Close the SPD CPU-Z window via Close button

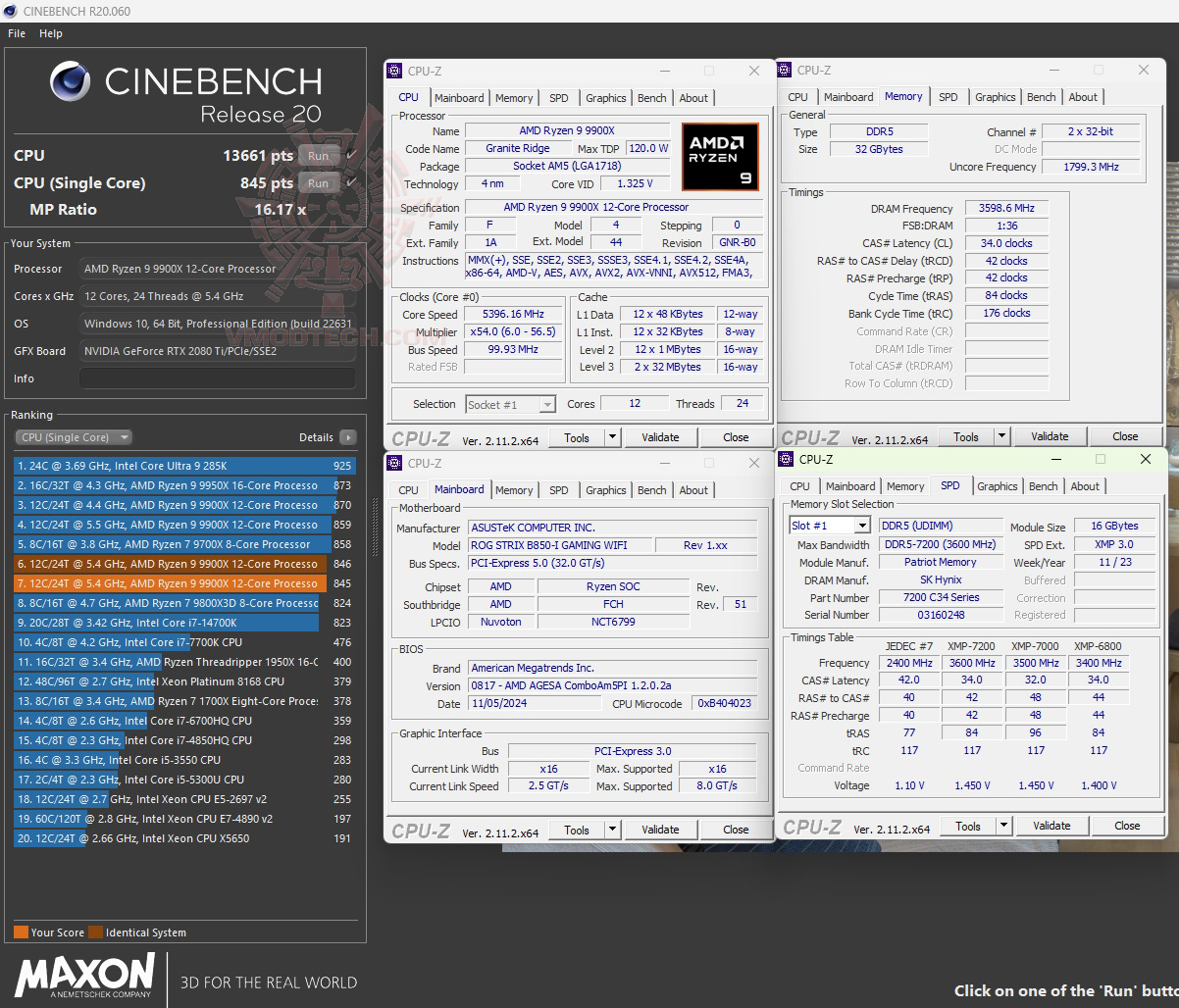(1127, 826)
